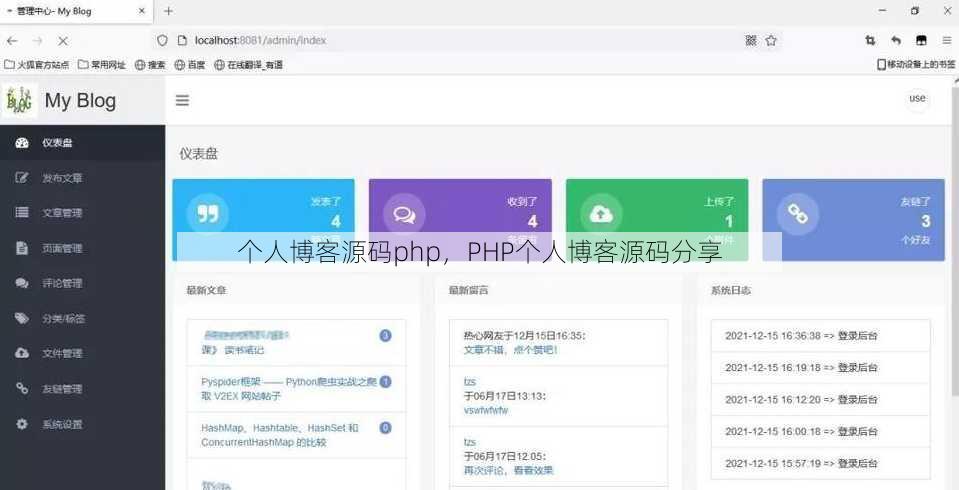Viewport: 959px width, 490px height.
Task: Click the My Blog logo image
Action: [x=20, y=100]
